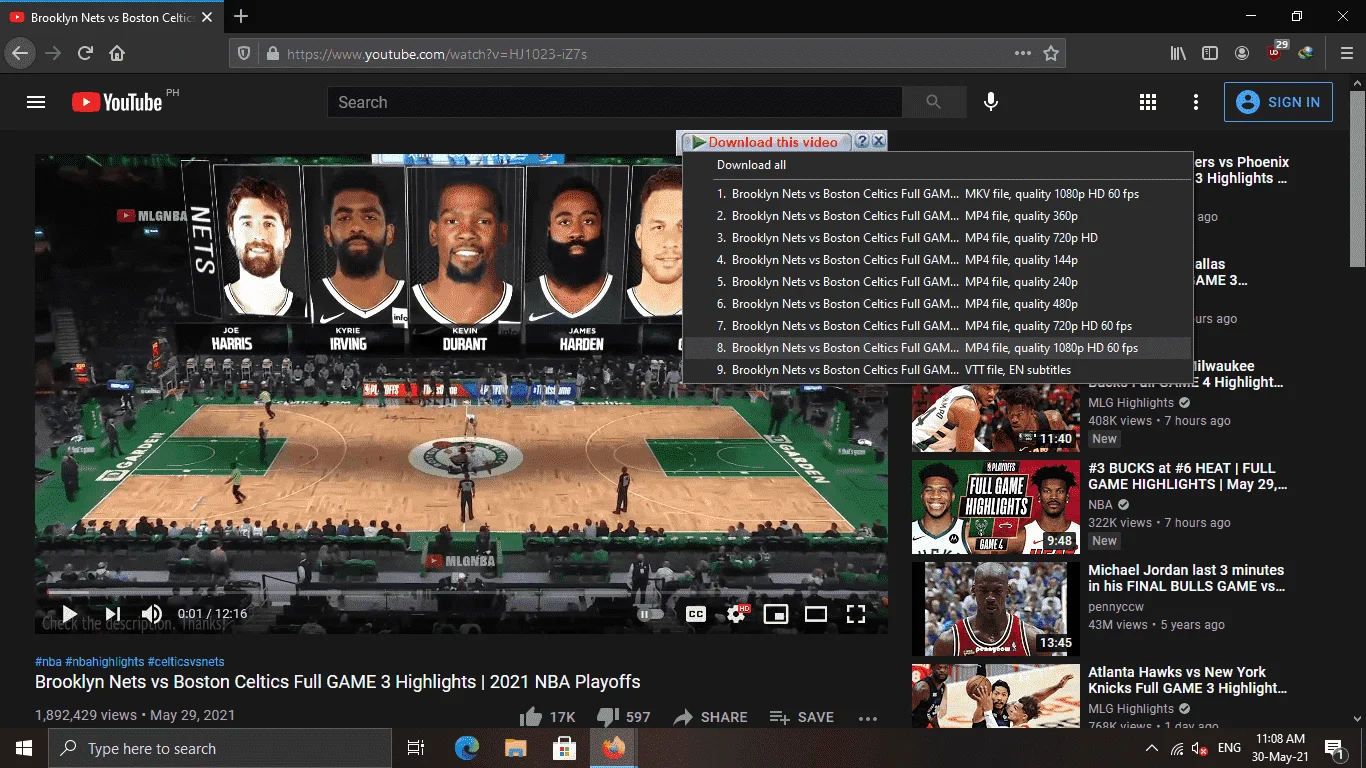Go to the Firefox home page
The height and width of the screenshot is (768, 1366).
pos(117,53)
